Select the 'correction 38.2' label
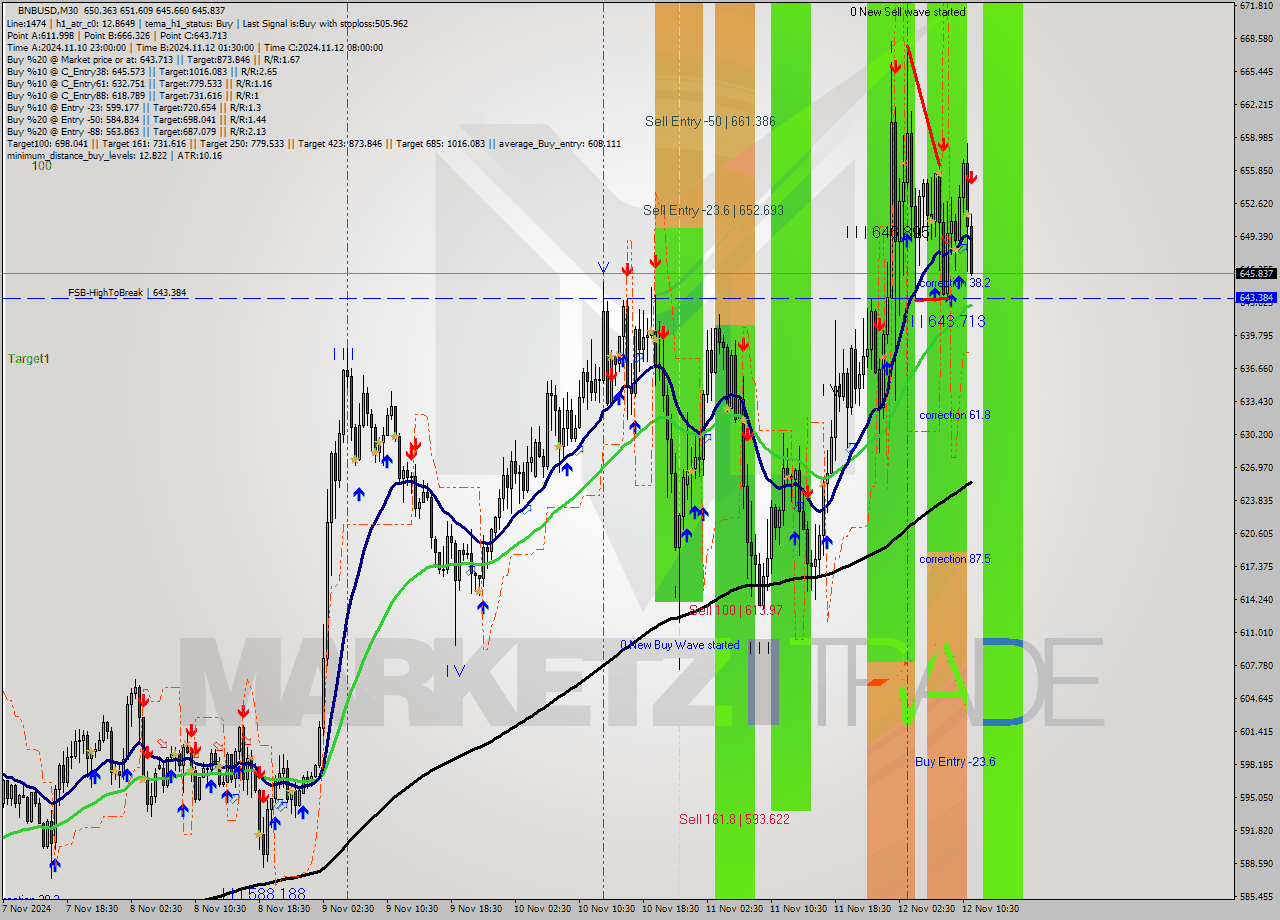1280x920 pixels. click(x=954, y=283)
